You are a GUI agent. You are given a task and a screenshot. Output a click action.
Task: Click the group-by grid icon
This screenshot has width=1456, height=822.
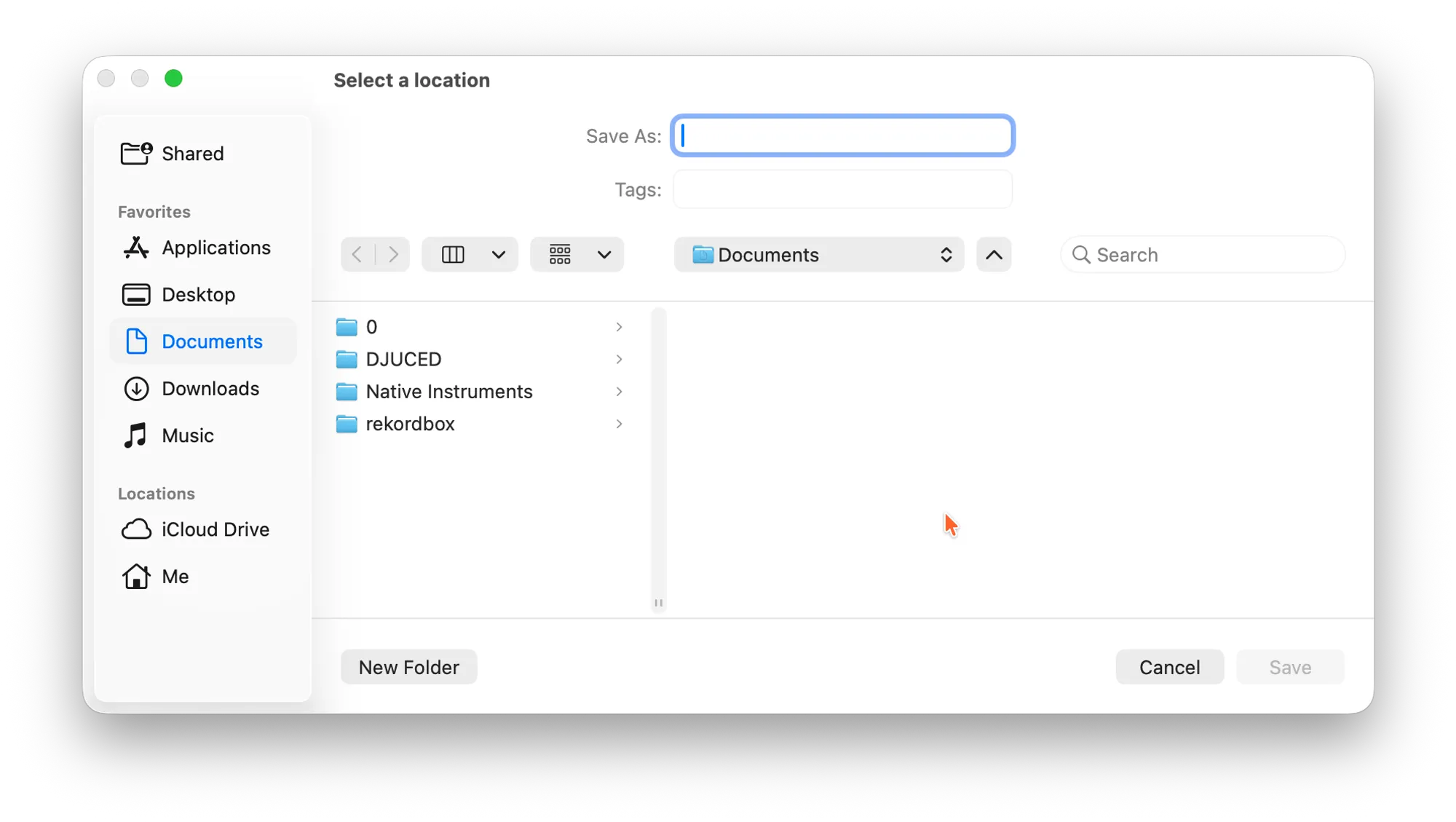click(x=560, y=255)
